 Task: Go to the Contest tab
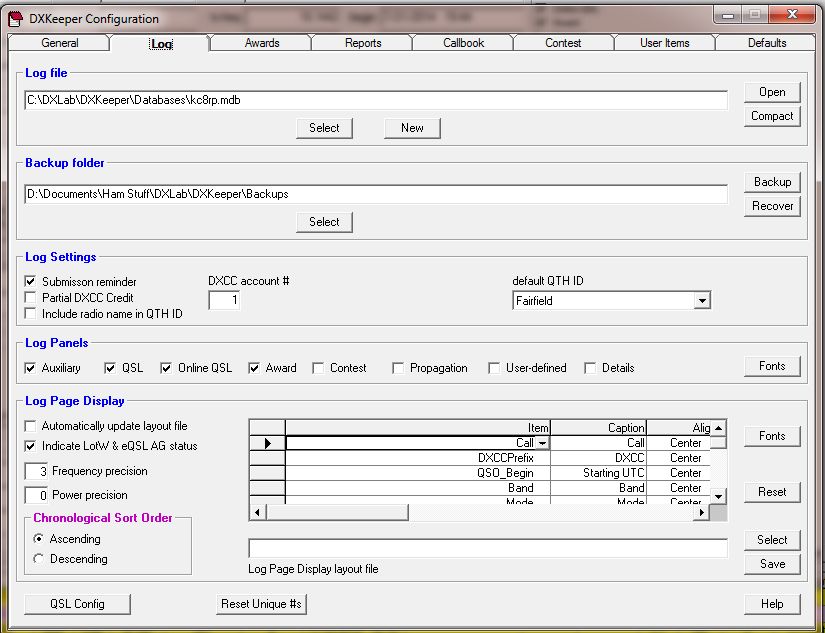click(563, 43)
